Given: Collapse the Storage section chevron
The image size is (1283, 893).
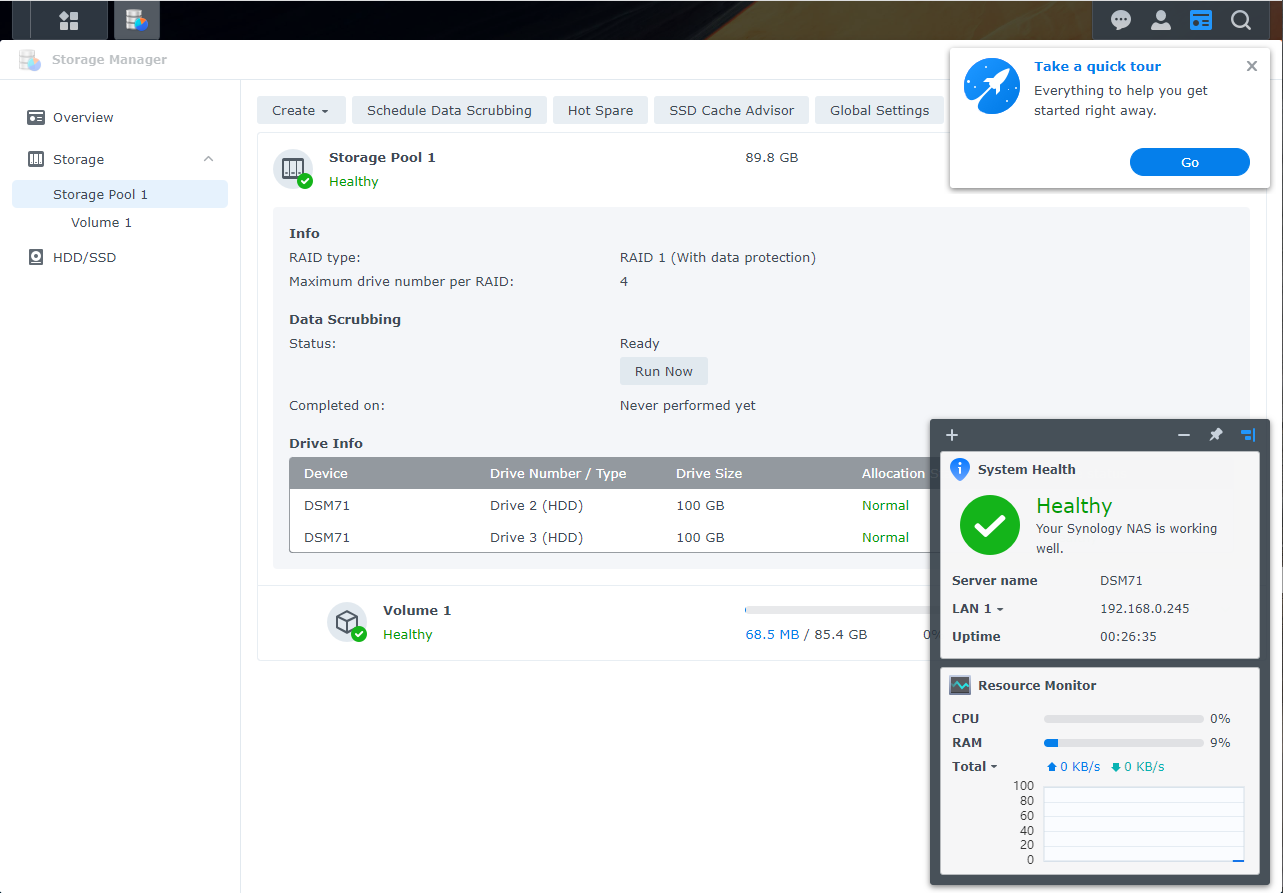Looking at the screenshot, I should point(208,159).
